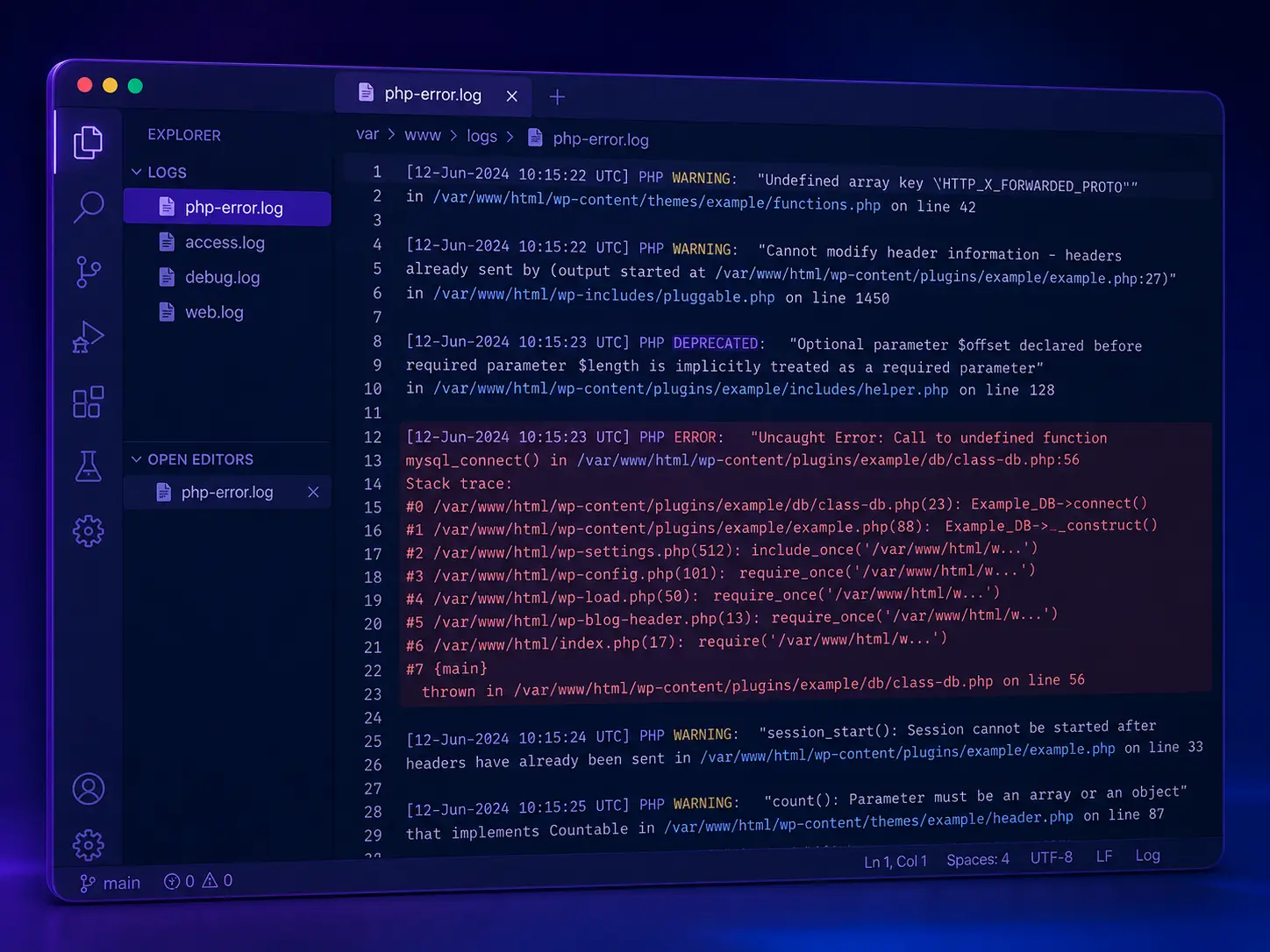Open the Extensions blocks icon

[x=88, y=401]
